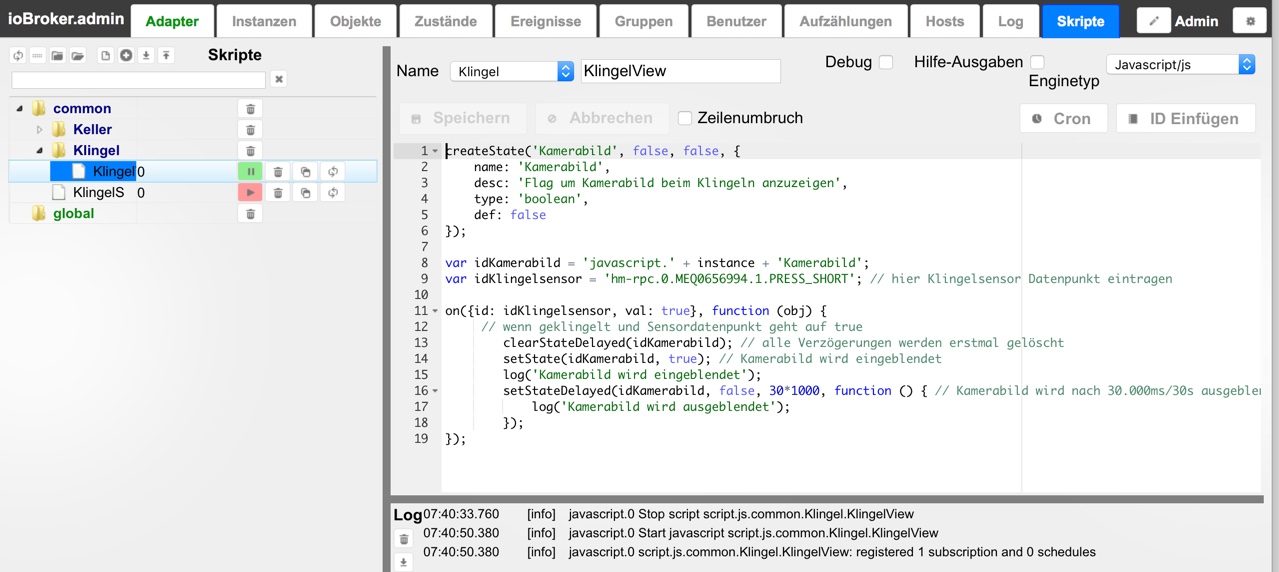Open the Objekte tab
Image resolution: width=1279 pixels, height=572 pixels.
click(x=355, y=21)
